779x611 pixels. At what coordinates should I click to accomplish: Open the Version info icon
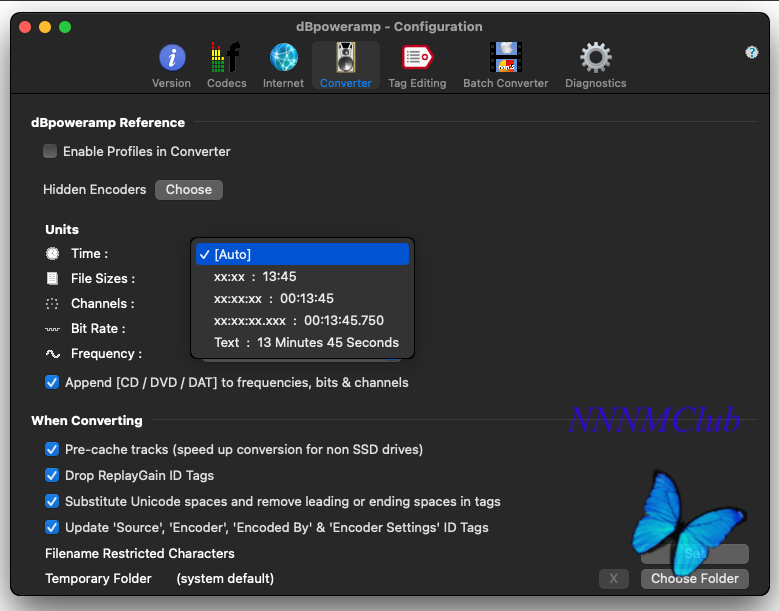point(172,58)
